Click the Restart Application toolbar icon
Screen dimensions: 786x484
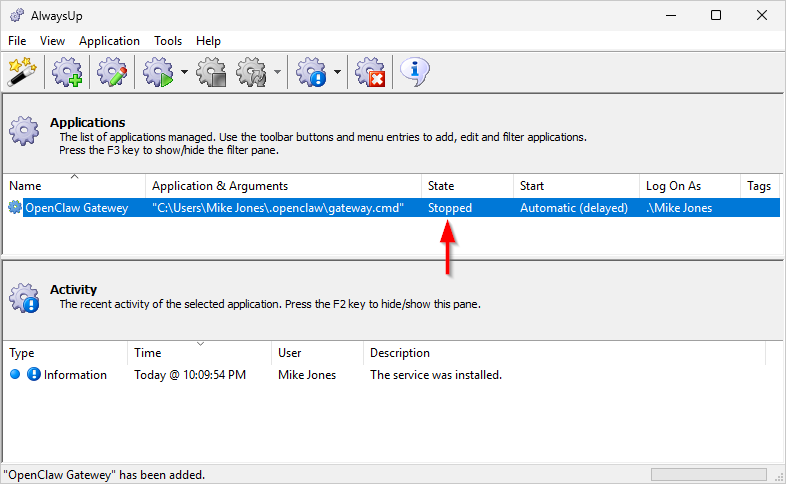(x=250, y=72)
